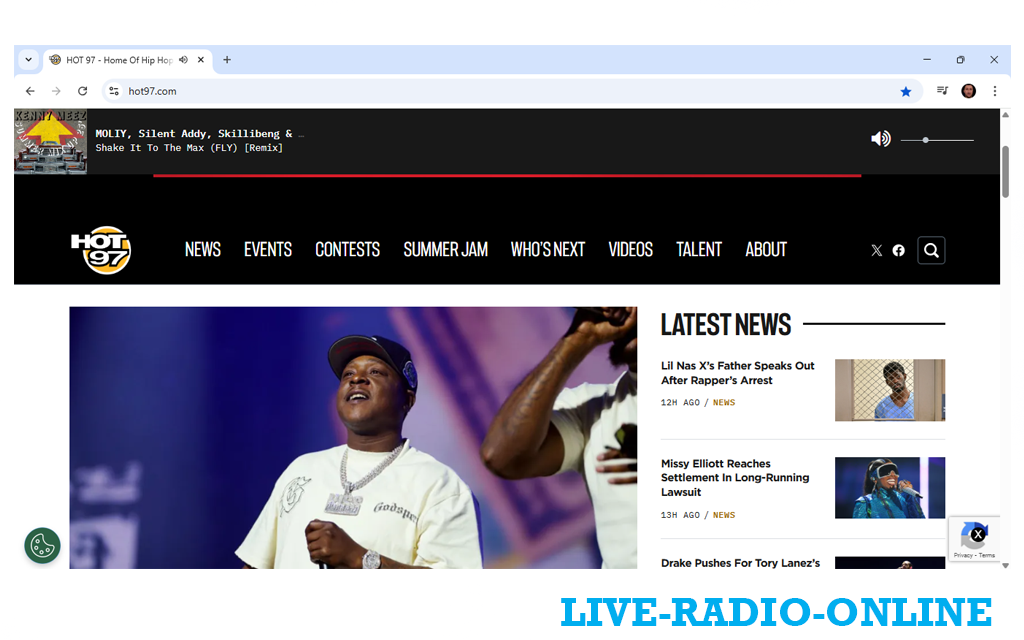Click the hot97.com address bar
The width and height of the screenshot is (1024, 640).
point(512,91)
